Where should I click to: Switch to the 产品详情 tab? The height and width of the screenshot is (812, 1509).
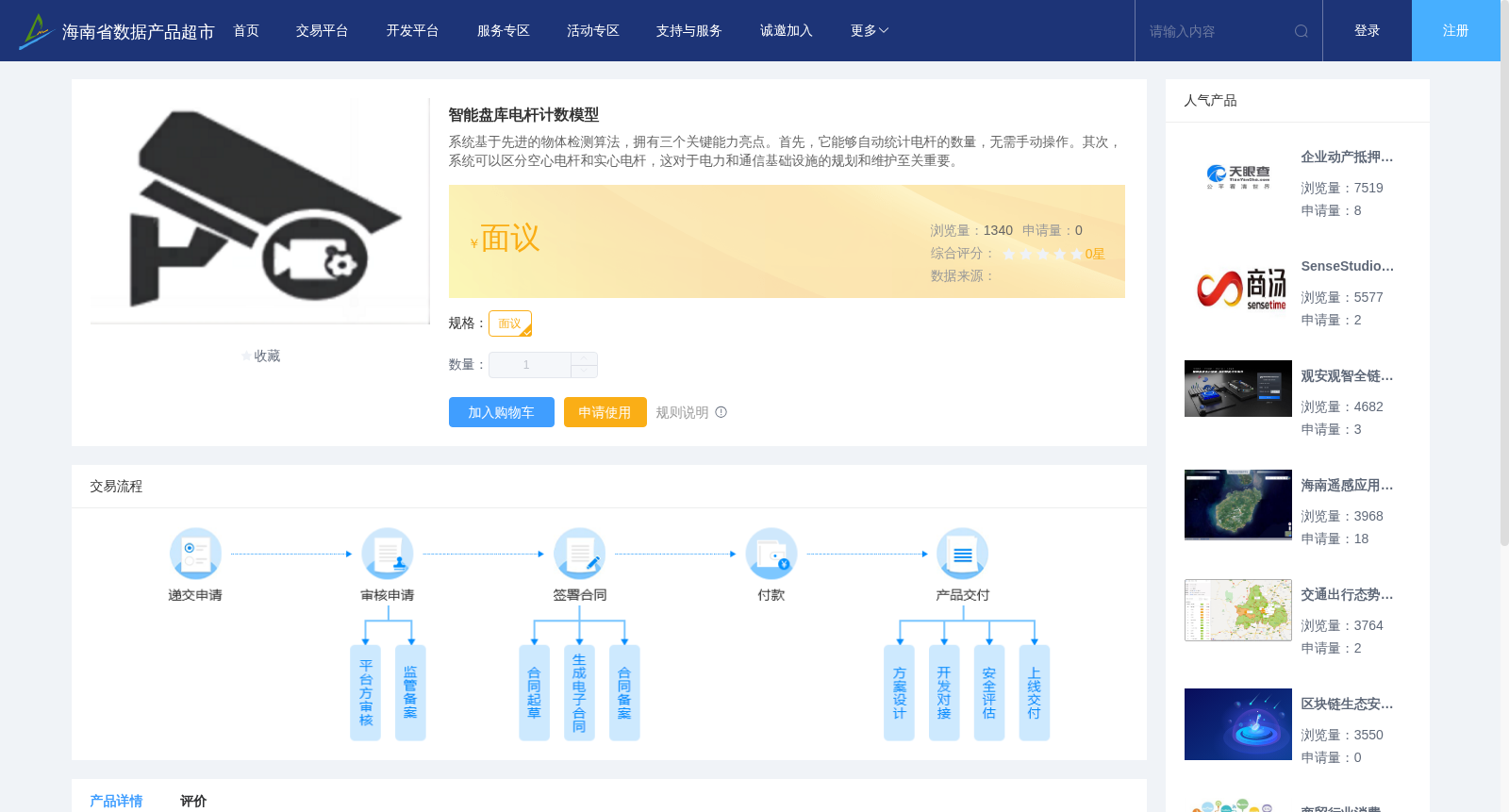click(x=116, y=801)
